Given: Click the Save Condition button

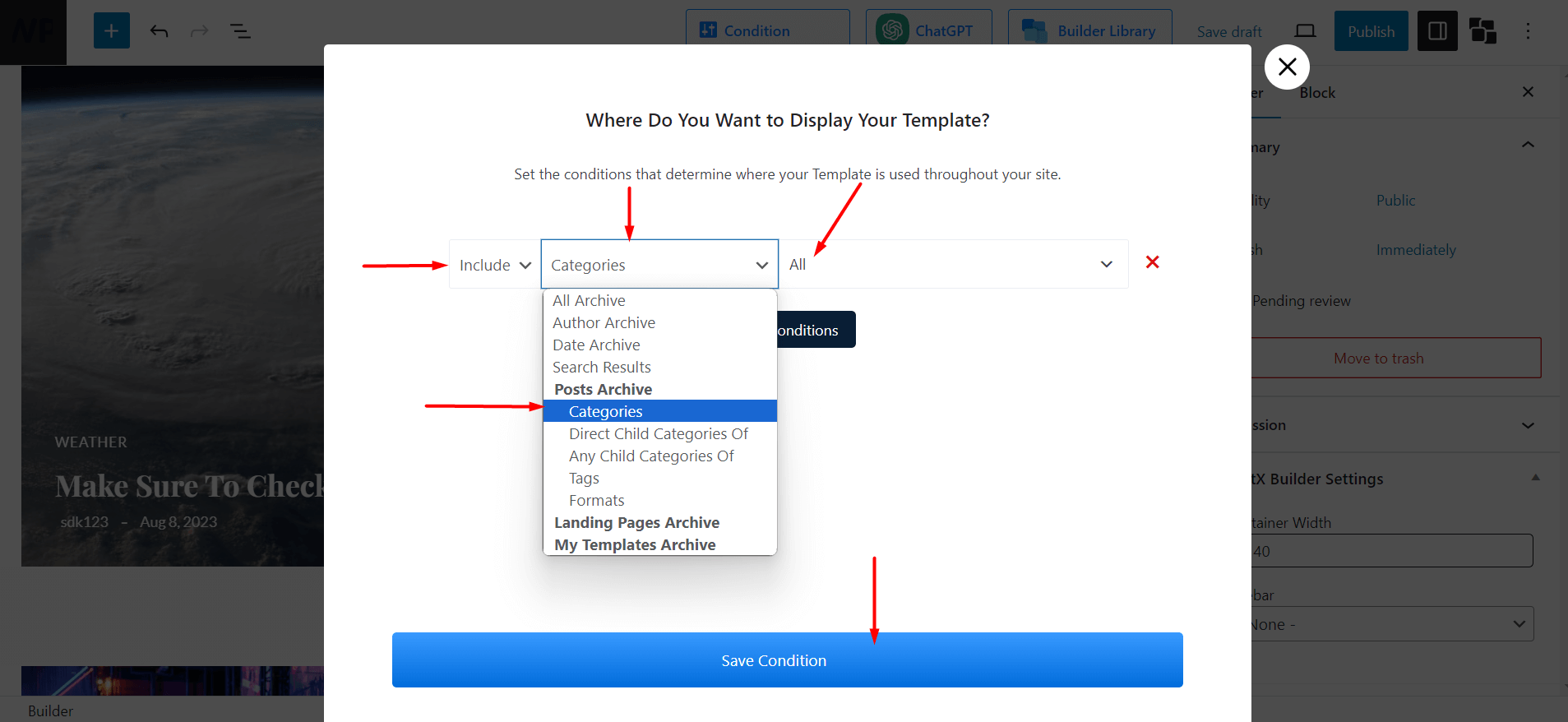Looking at the screenshot, I should (787, 660).
